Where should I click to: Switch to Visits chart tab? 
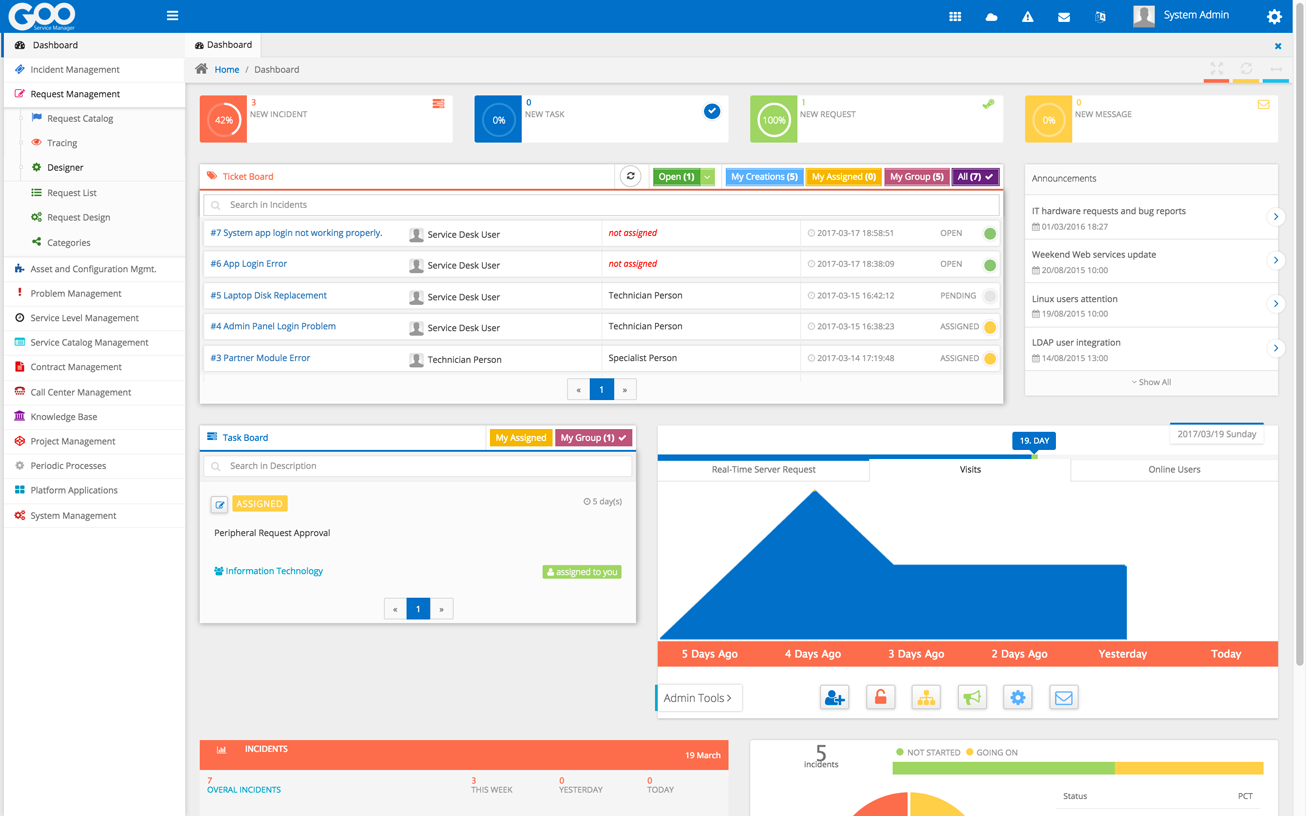pos(970,469)
